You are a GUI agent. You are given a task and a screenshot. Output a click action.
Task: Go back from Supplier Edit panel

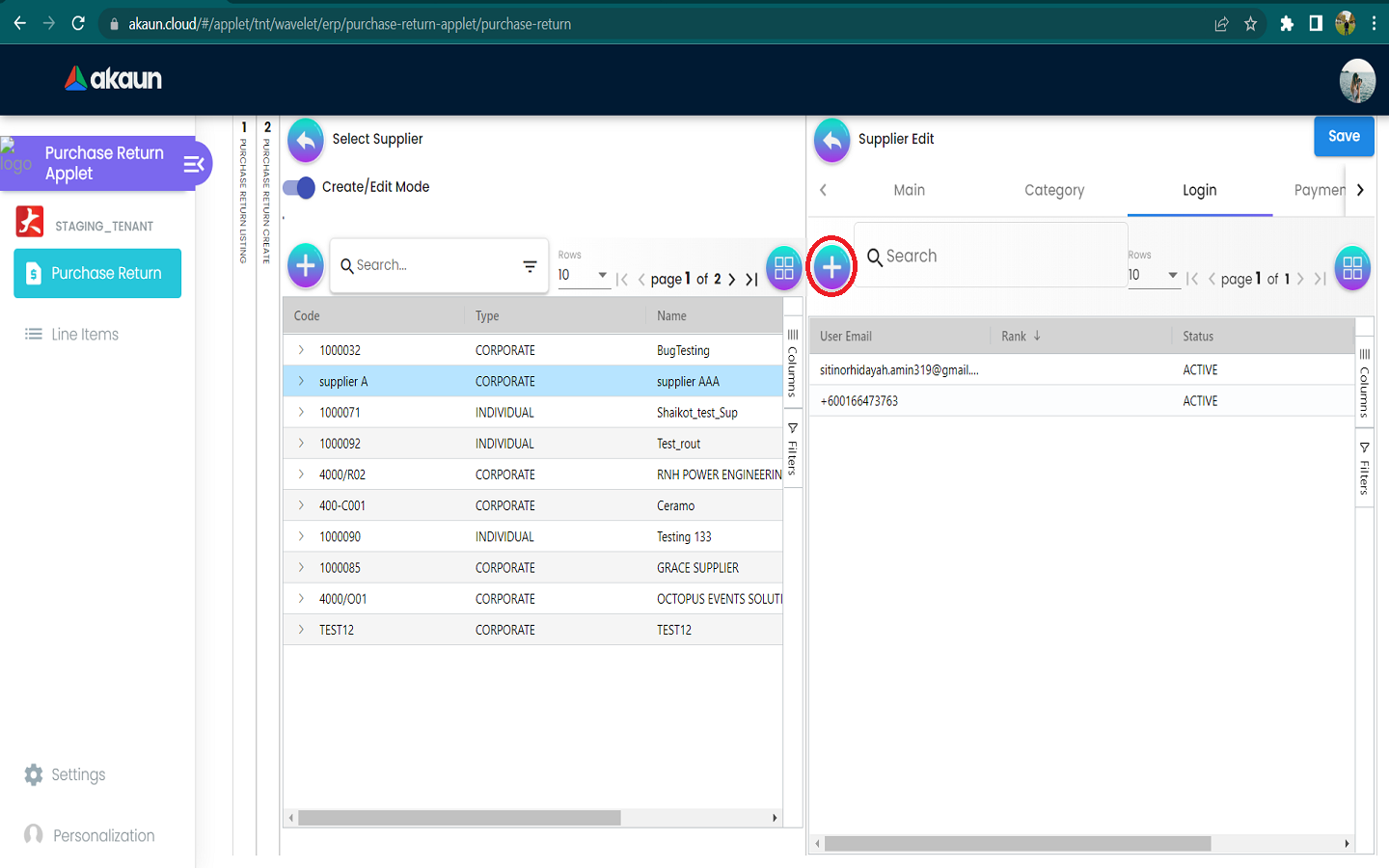point(831,140)
